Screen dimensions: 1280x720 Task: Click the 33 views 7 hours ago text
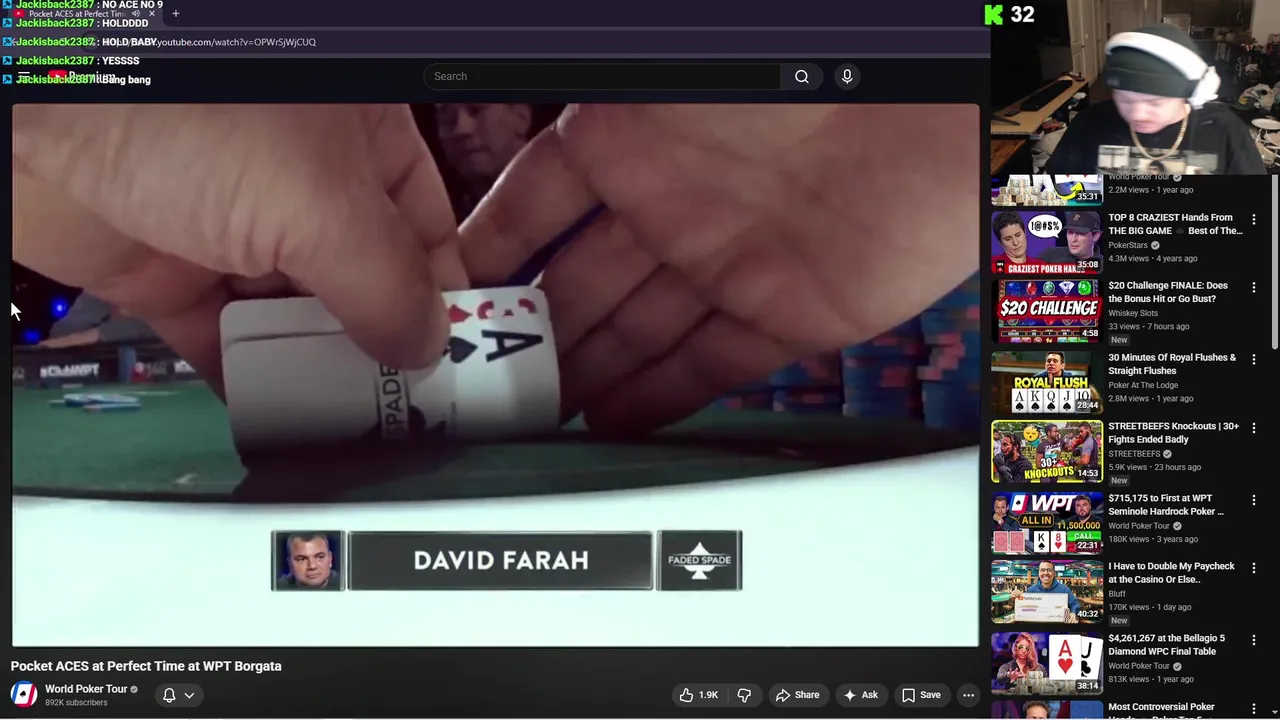coord(1149,326)
